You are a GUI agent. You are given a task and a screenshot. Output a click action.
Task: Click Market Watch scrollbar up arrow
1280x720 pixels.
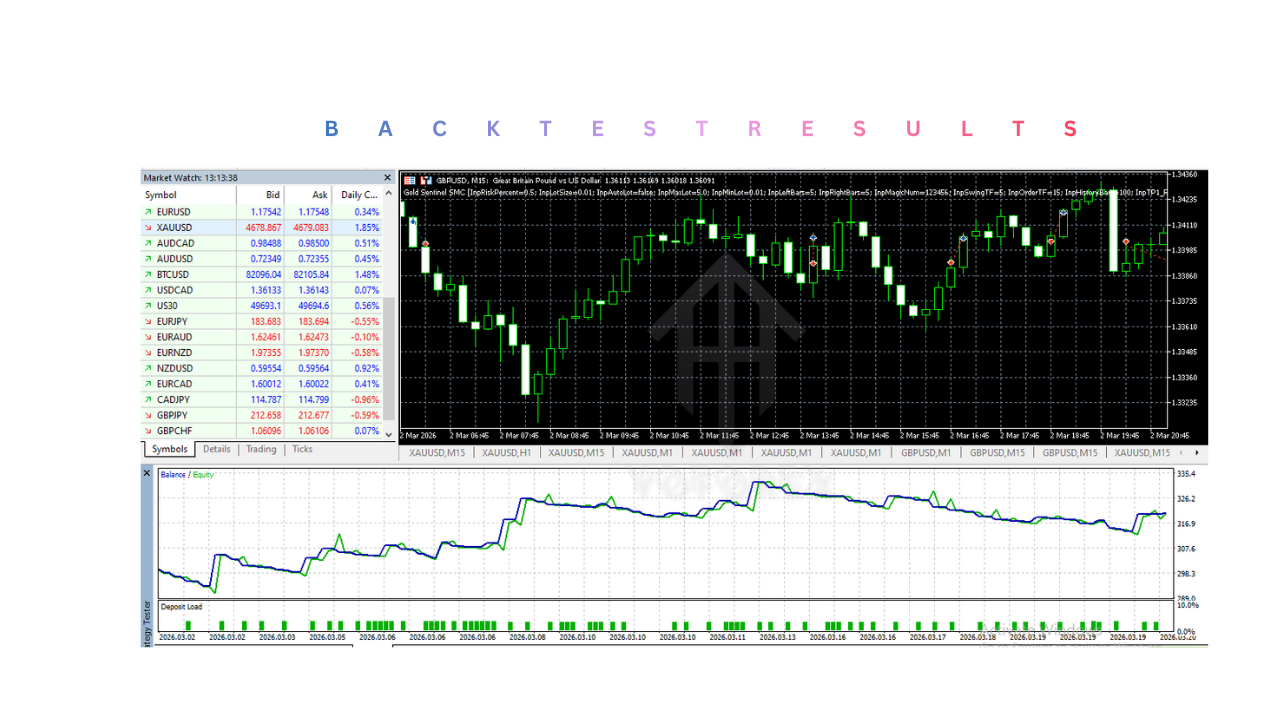click(x=389, y=194)
